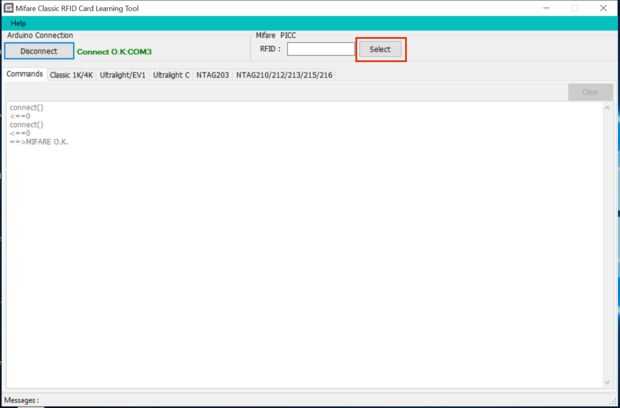Click the scroll-down arrow of the log
This screenshot has height=408, width=620.
click(607, 382)
